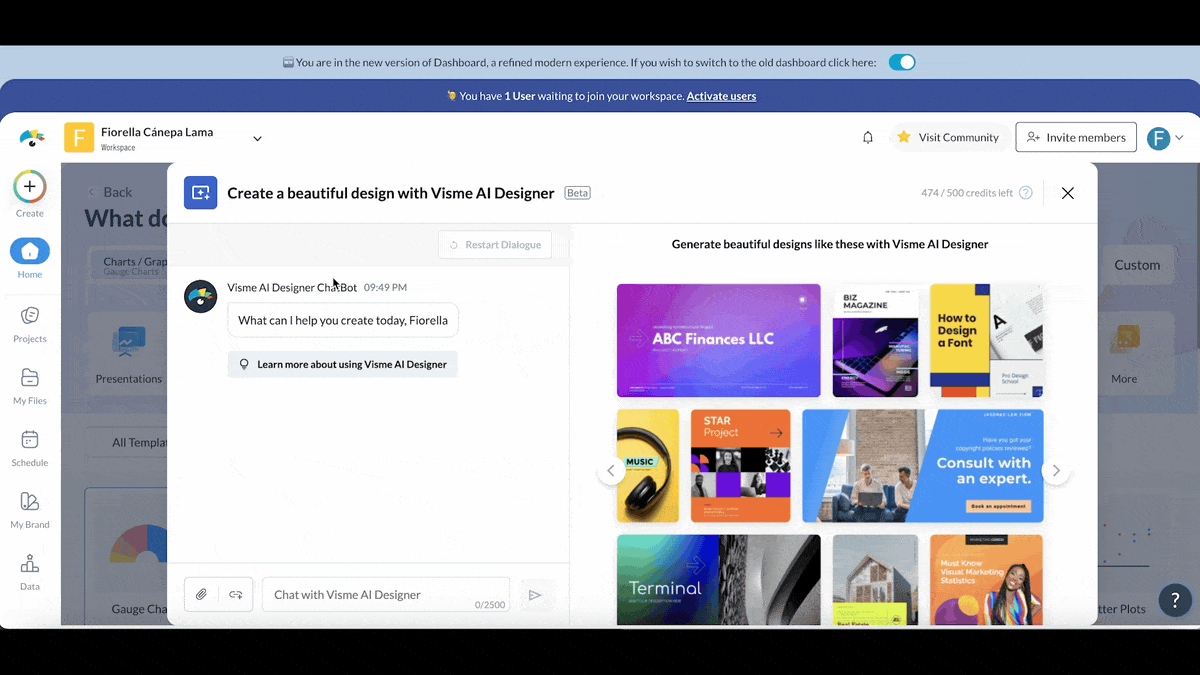Image resolution: width=1200 pixels, height=675 pixels.
Task: Open Projects in the left sidebar
Action: pyautogui.click(x=30, y=324)
